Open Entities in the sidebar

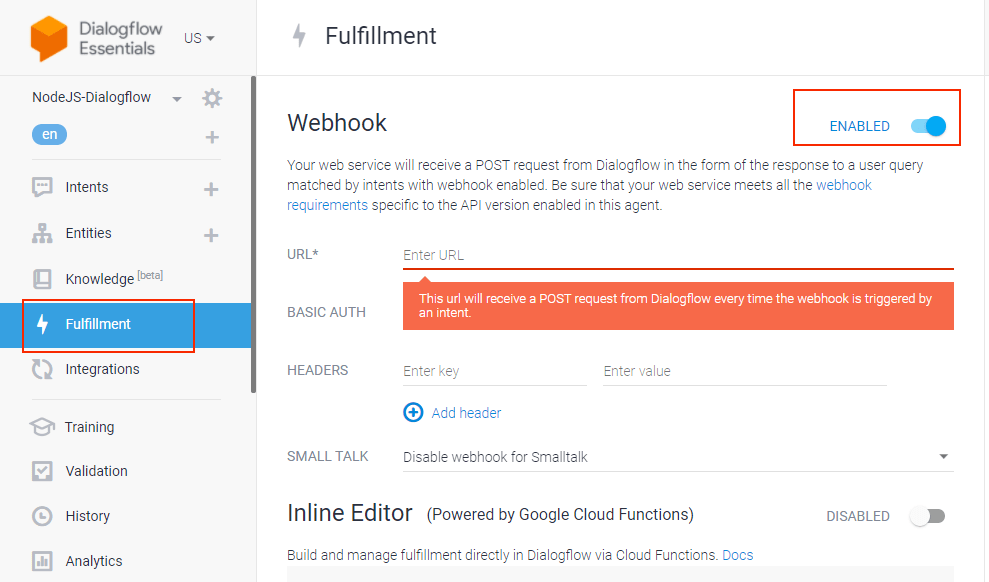(88, 233)
